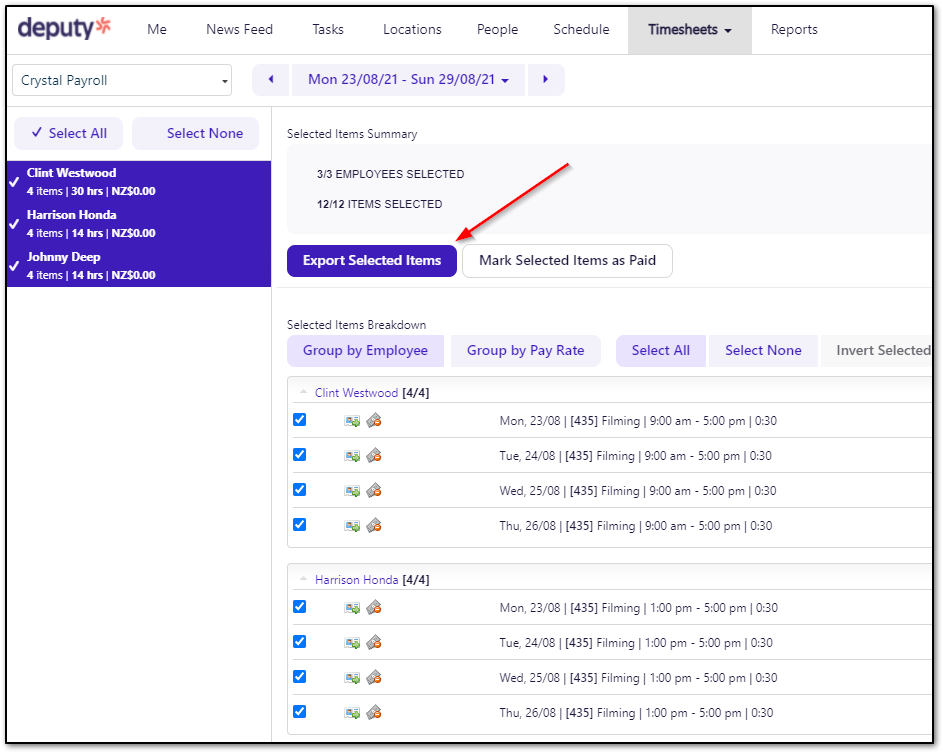Click Mark Selected Items as Paid

coord(567,260)
